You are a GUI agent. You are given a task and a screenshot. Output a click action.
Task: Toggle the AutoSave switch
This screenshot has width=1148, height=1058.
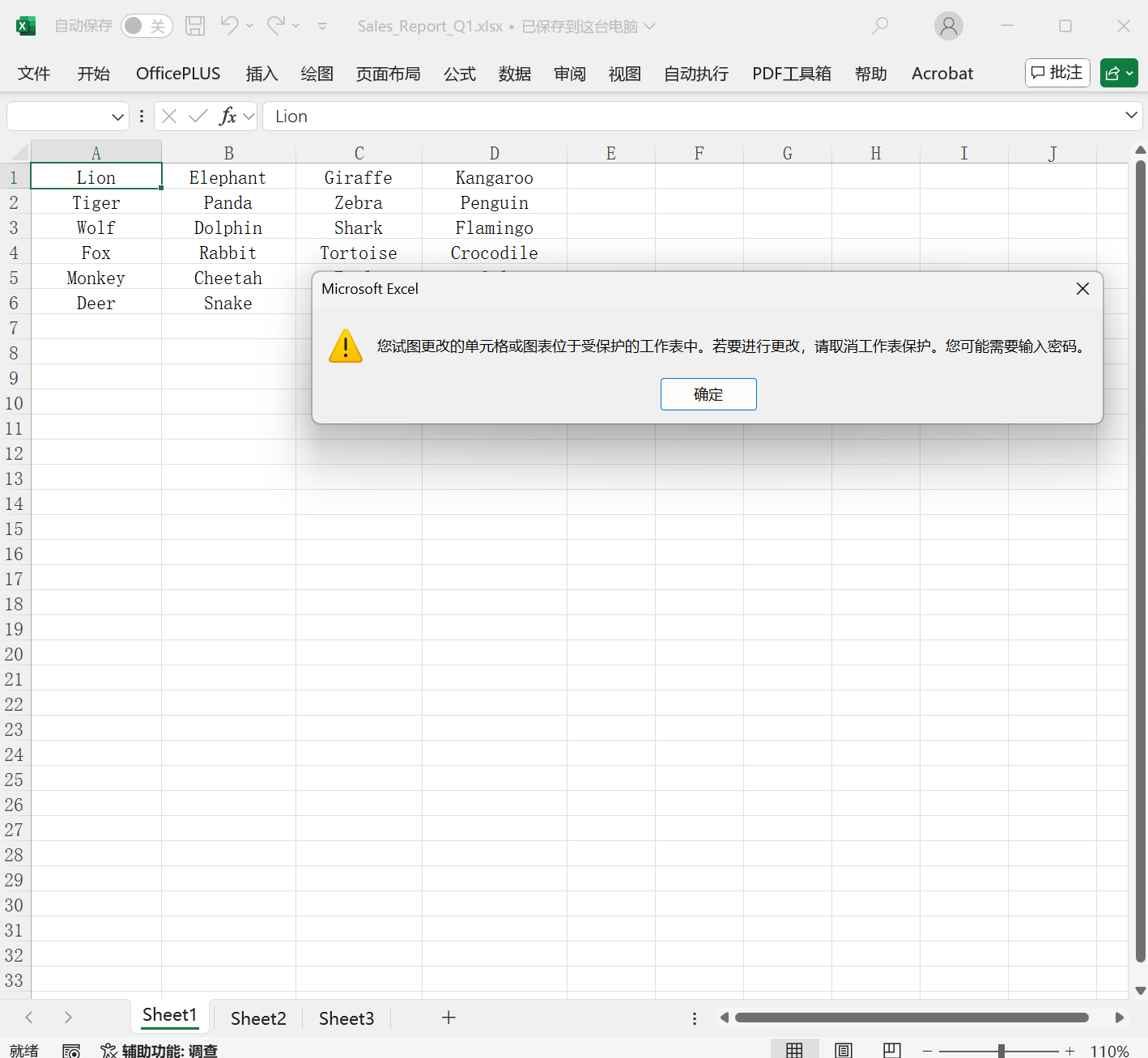point(147,26)
